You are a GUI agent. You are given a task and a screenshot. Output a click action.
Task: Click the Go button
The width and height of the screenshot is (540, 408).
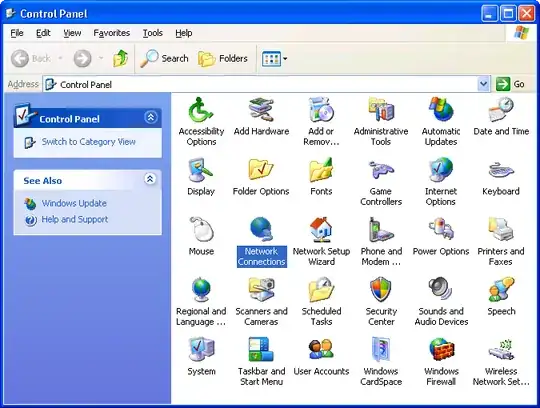click(510, 84)
